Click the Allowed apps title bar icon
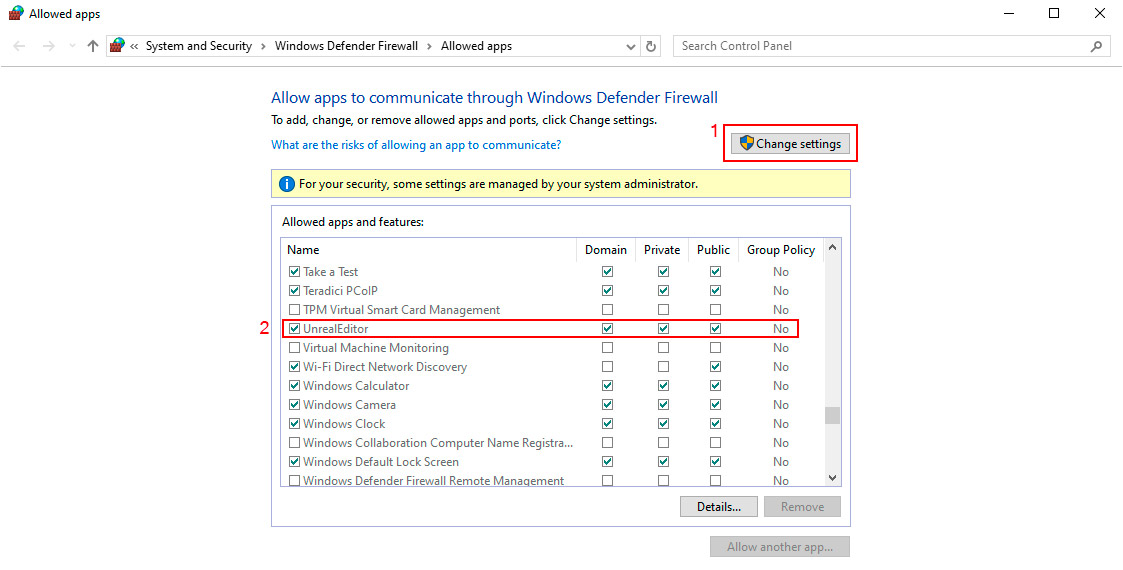 coord(15,14)
